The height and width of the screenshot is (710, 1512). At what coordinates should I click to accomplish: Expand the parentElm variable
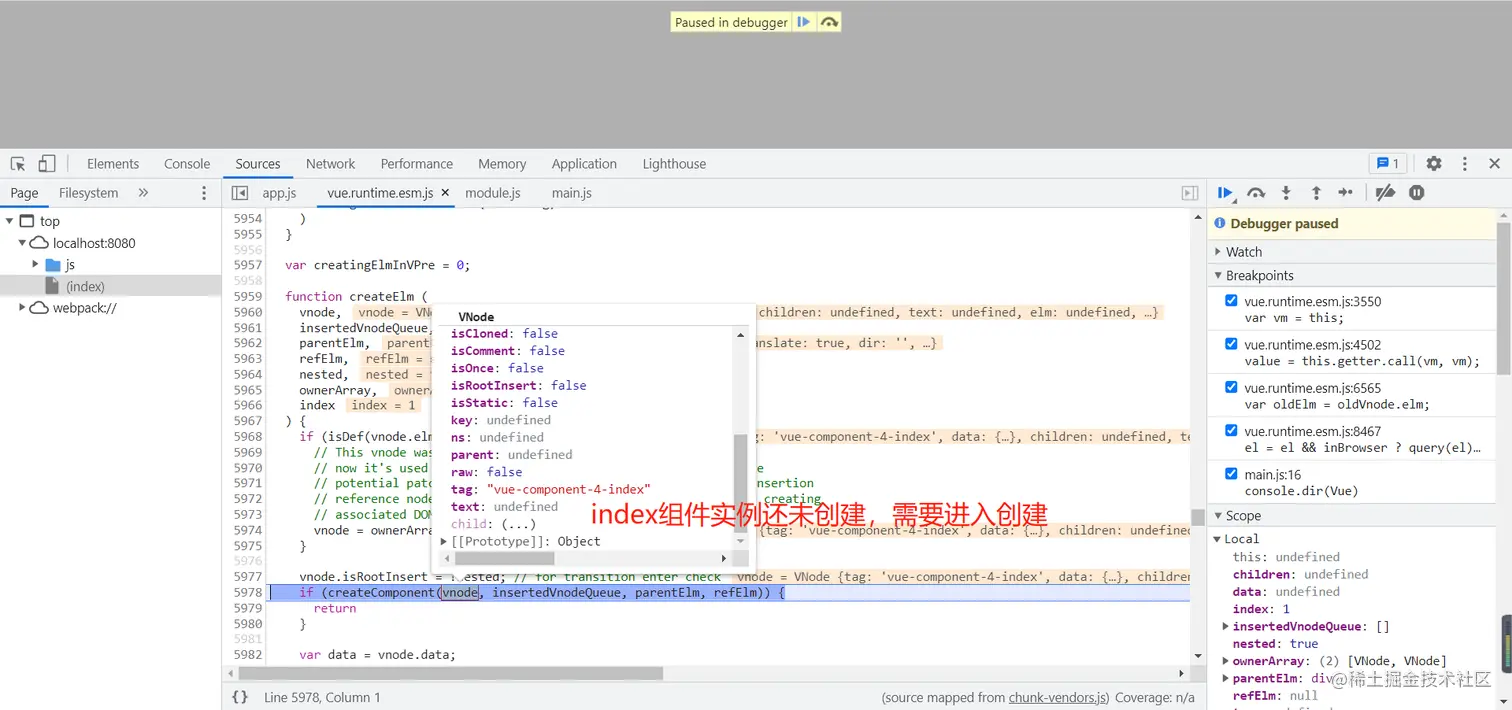[x=1227, y=678]
